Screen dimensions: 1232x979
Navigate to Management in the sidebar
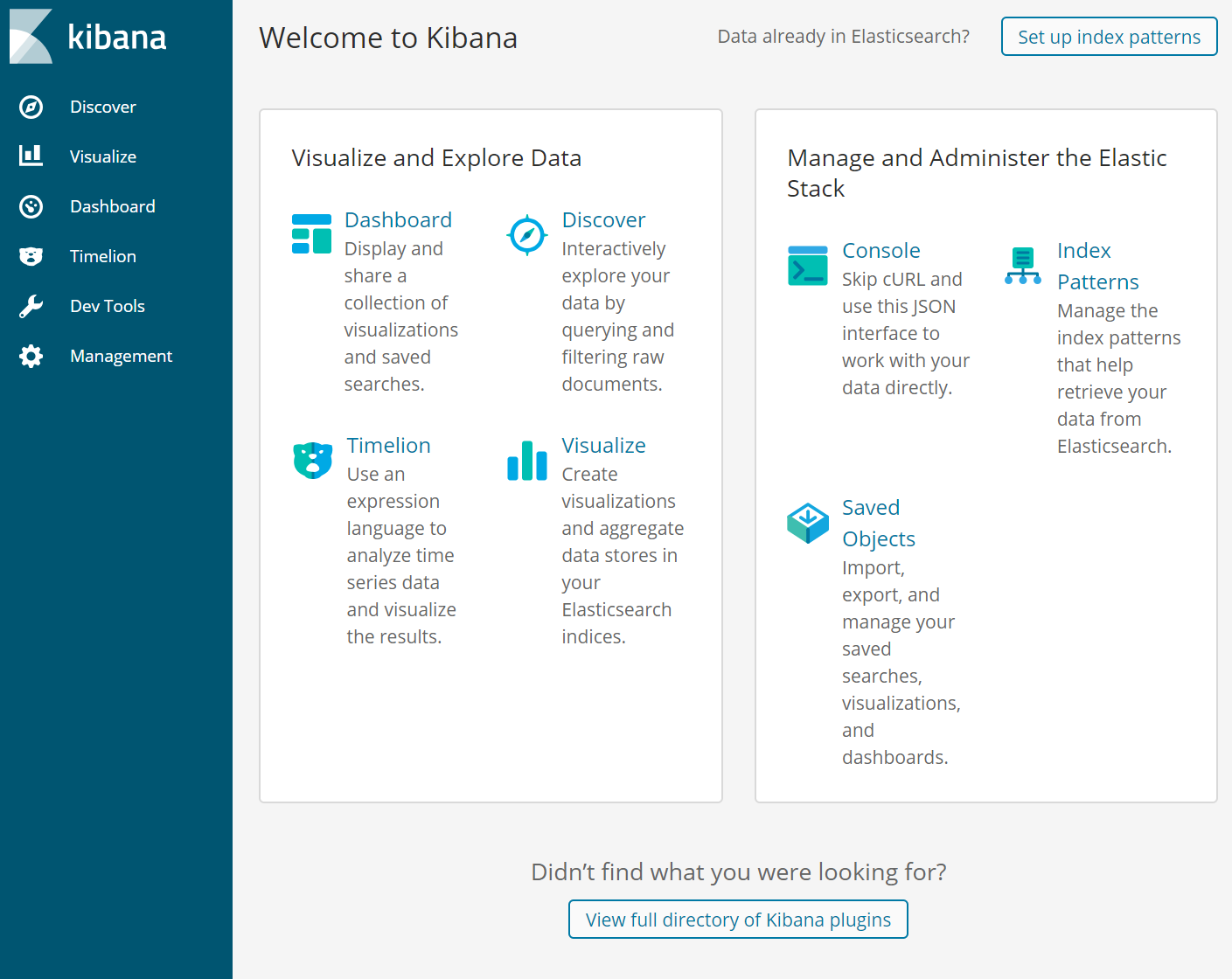[x=122, y=357]
